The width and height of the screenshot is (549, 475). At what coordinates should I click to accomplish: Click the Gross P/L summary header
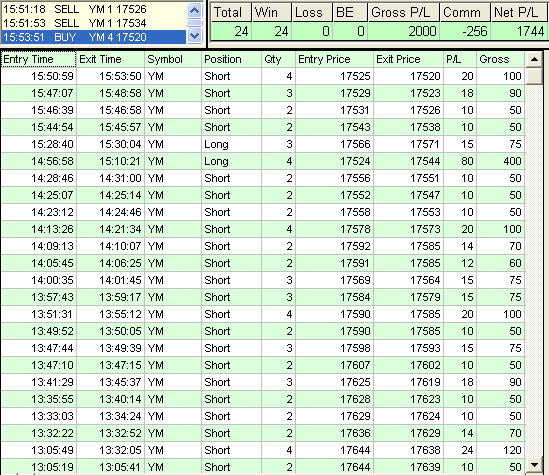pos(404,13)
